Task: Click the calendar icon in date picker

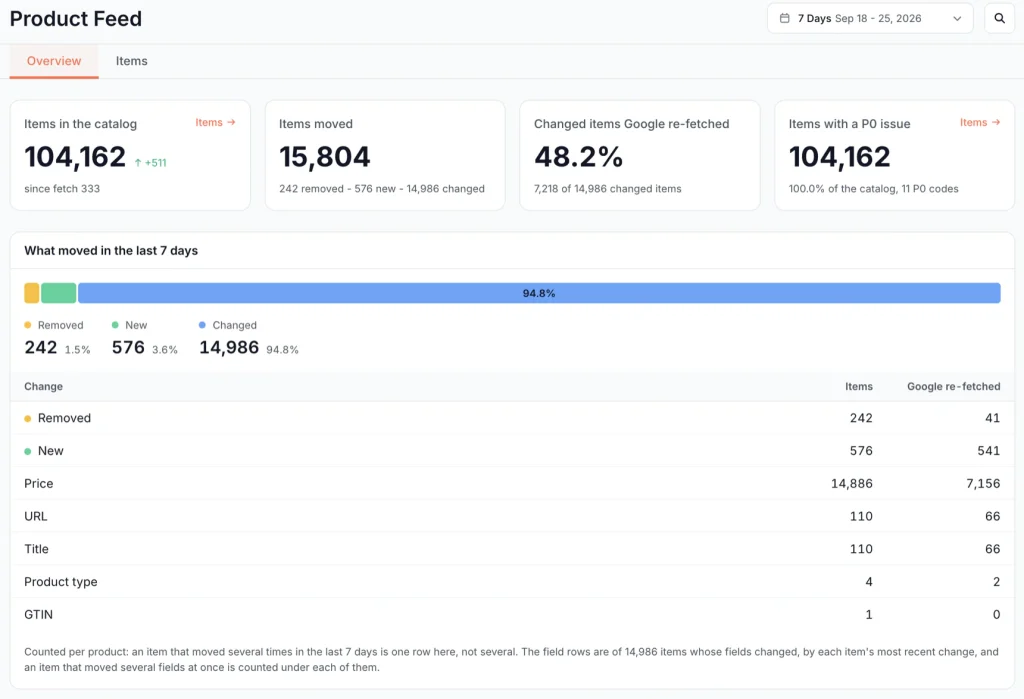Action: click(784, 18)
